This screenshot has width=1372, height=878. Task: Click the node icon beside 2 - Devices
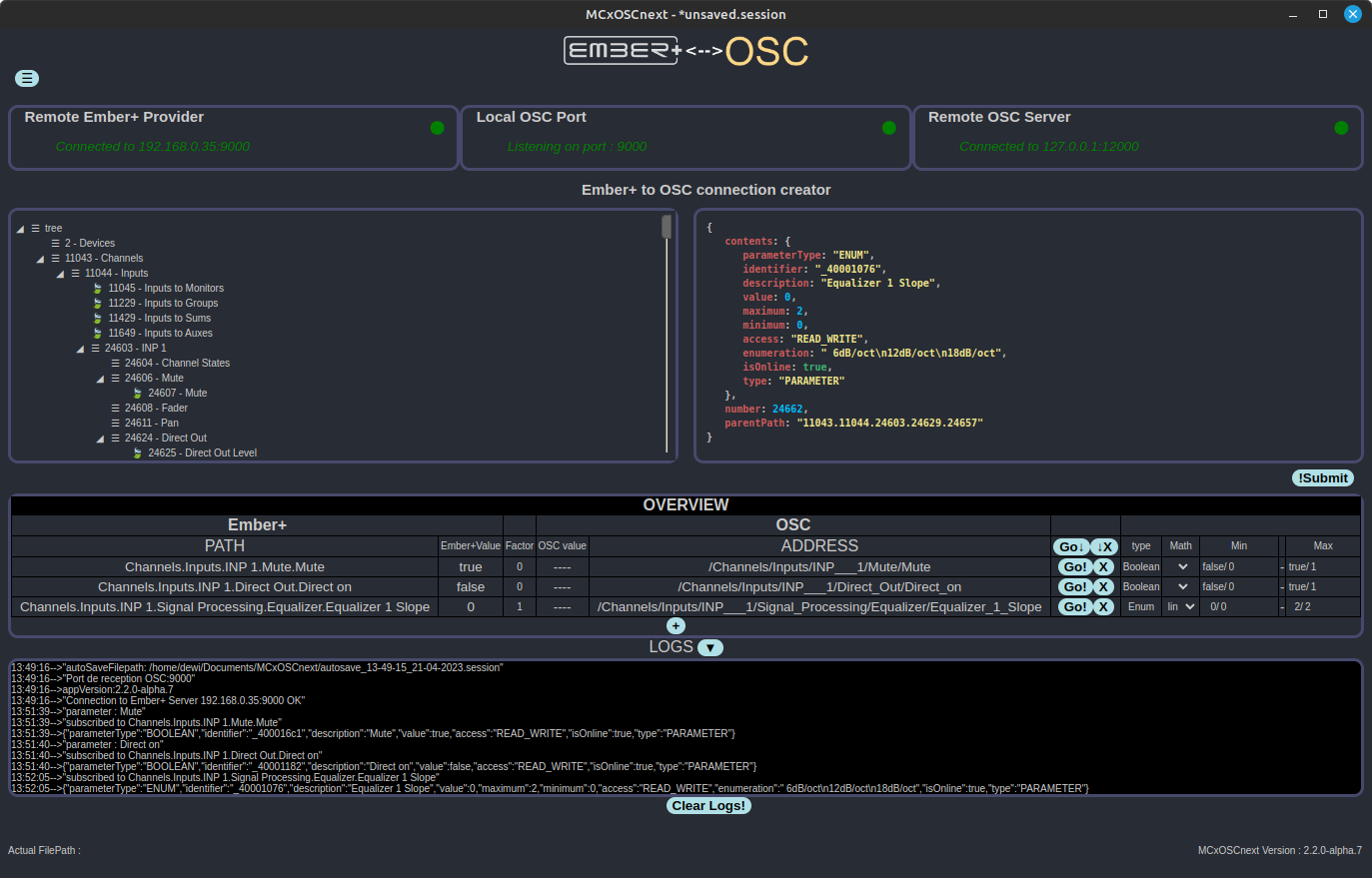click(x=56, y=244)
